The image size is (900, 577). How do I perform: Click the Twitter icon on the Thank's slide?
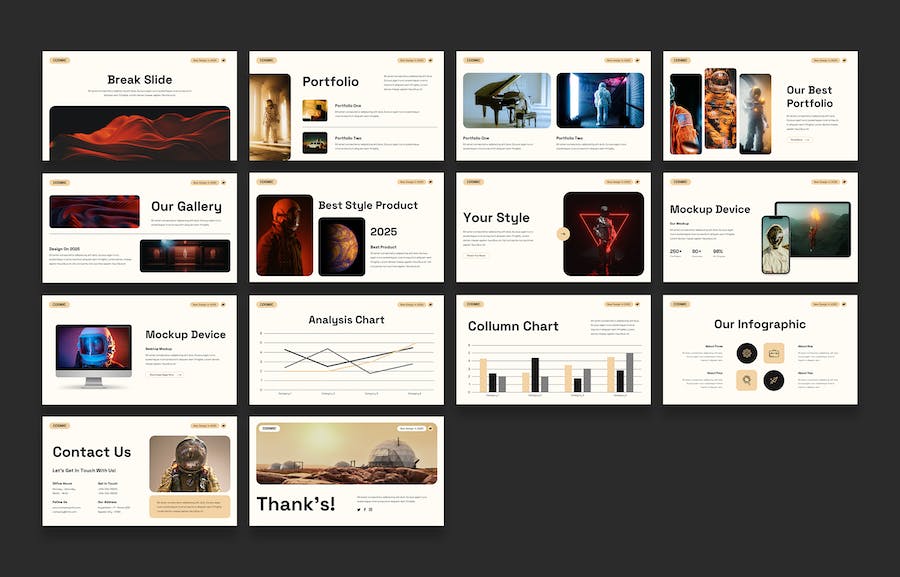point(359,509)
